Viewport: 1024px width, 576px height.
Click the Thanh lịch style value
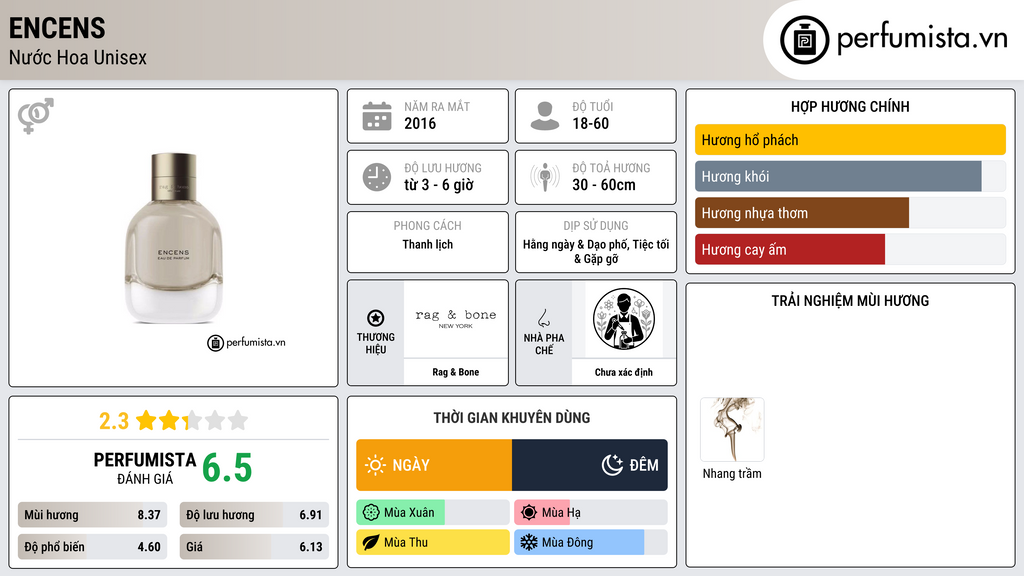[427, 244]
